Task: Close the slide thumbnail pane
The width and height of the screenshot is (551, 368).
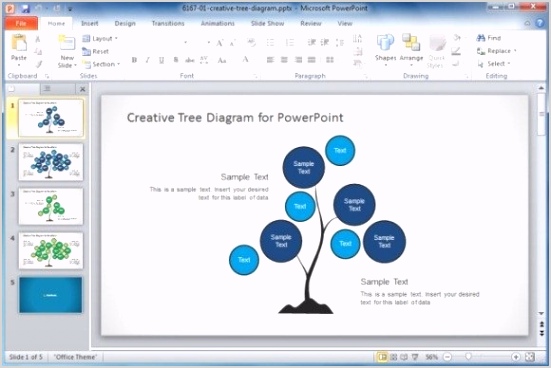Action: [x=83, y=89]
